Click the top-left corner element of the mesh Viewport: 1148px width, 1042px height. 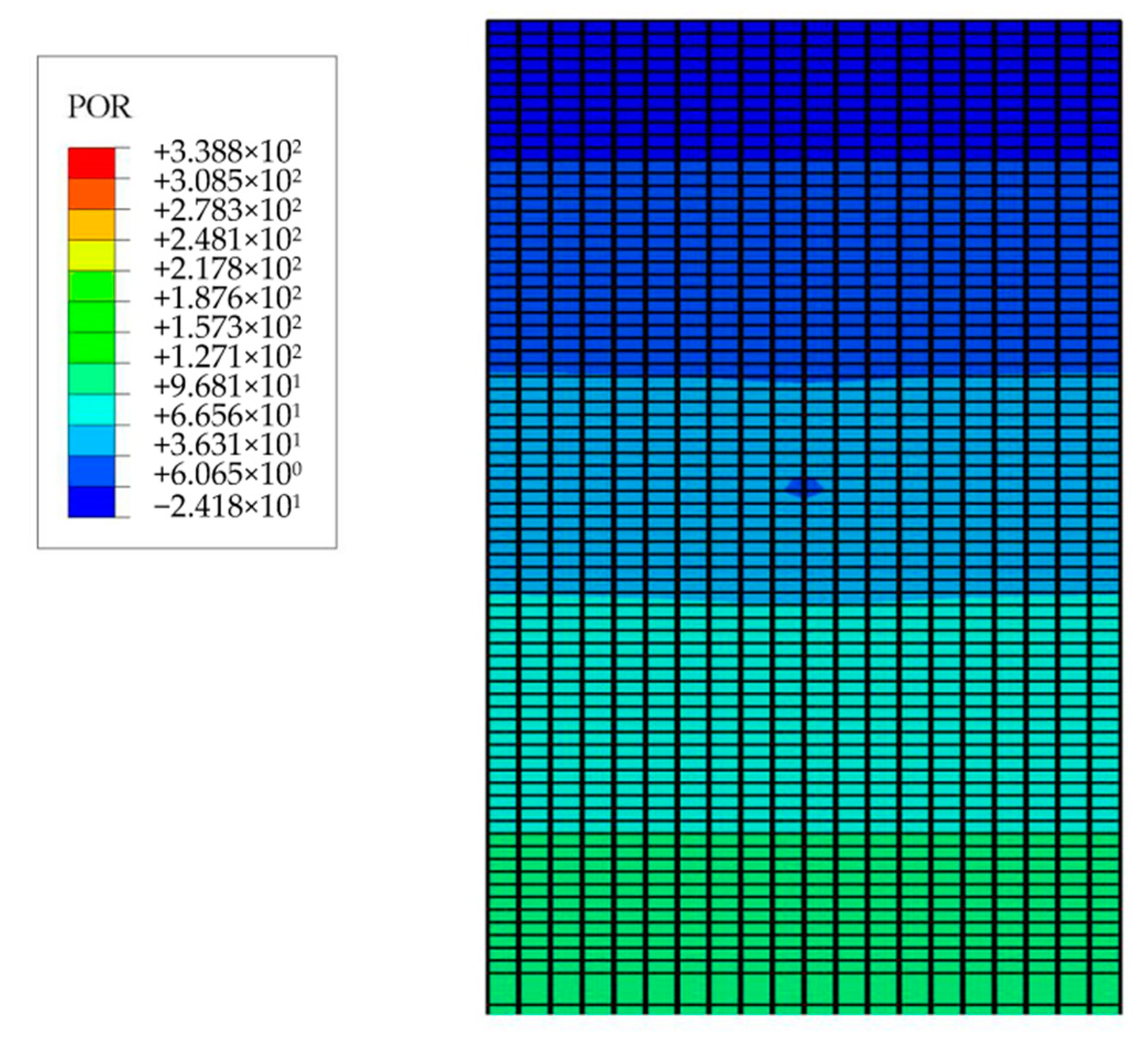coord(502,26)
